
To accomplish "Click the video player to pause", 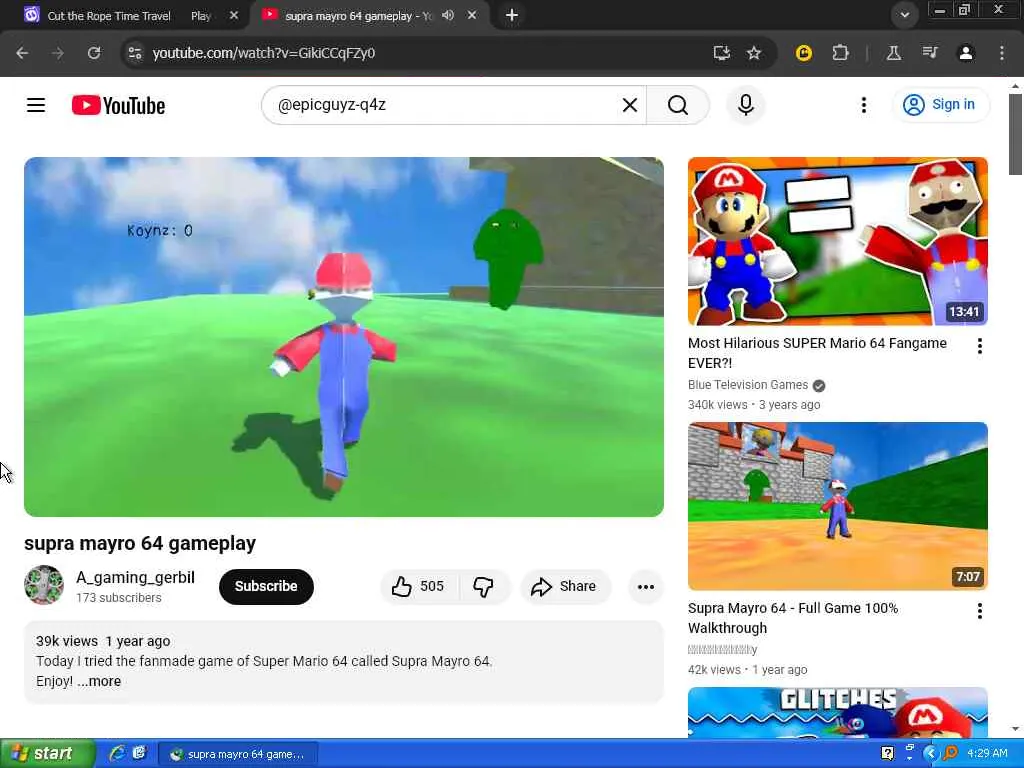I will (x=344, y=337).
